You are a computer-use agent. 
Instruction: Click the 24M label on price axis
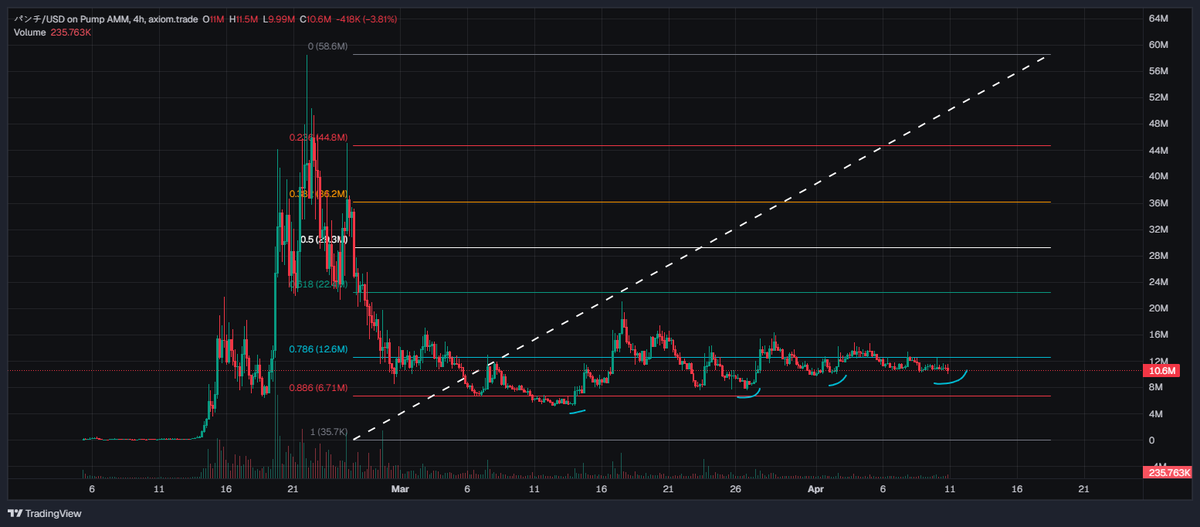pos(1158,283)
